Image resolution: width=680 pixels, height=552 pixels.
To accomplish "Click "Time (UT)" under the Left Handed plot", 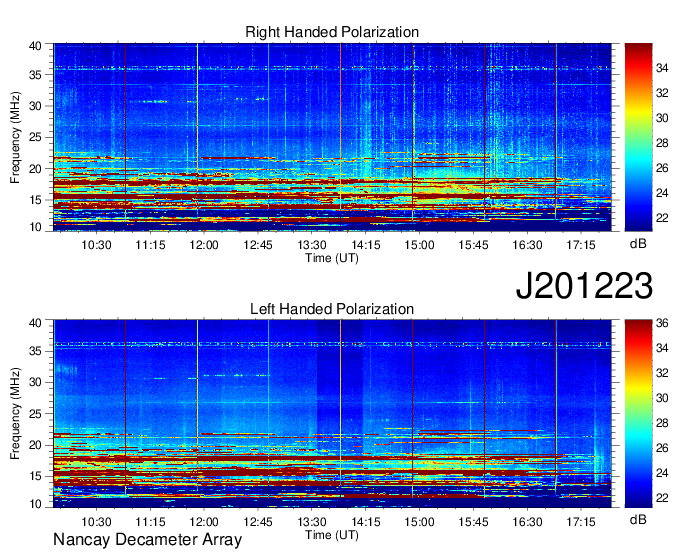I will tap(332, 535).
